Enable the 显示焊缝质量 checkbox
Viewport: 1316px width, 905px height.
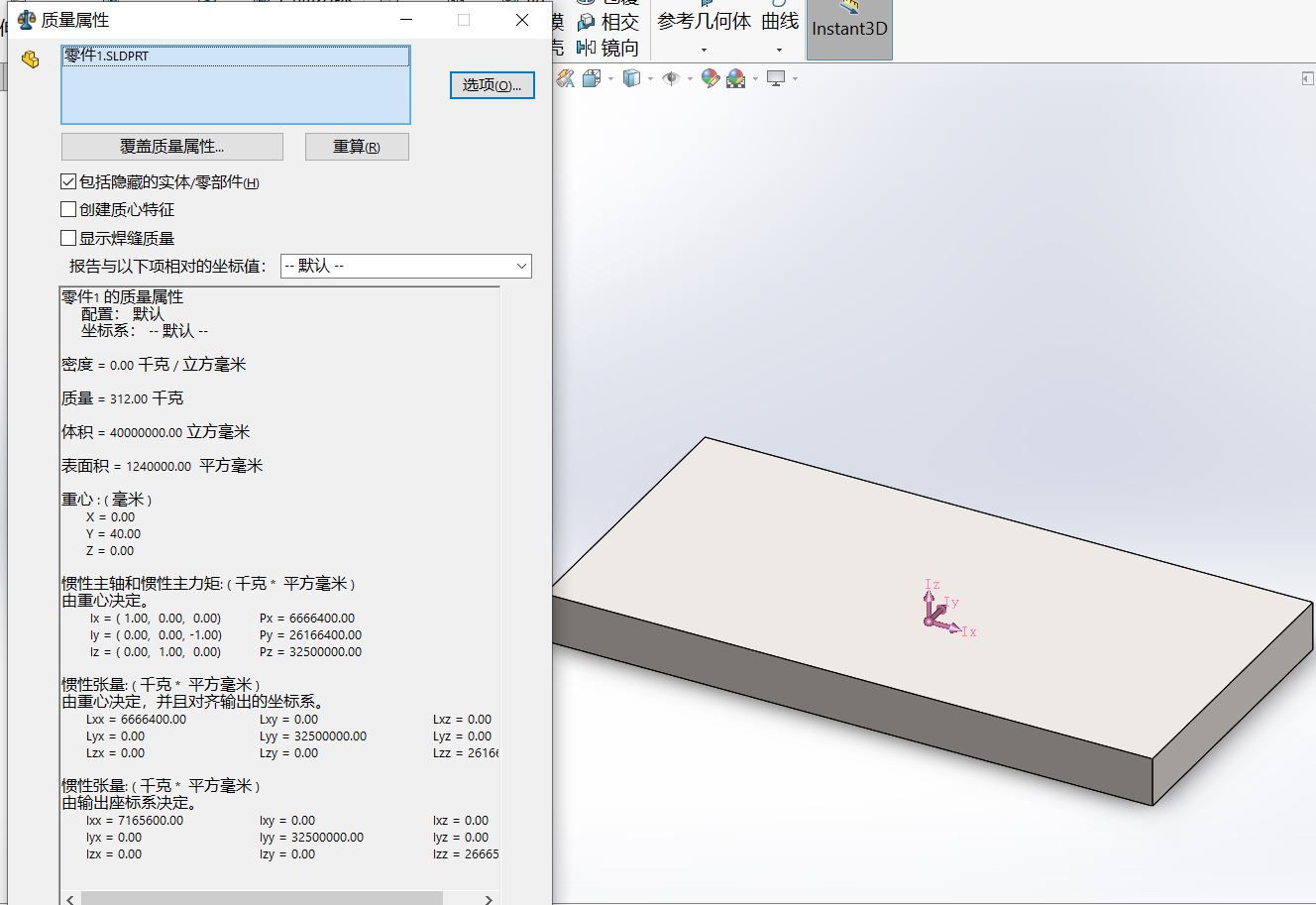click(68, 238)
